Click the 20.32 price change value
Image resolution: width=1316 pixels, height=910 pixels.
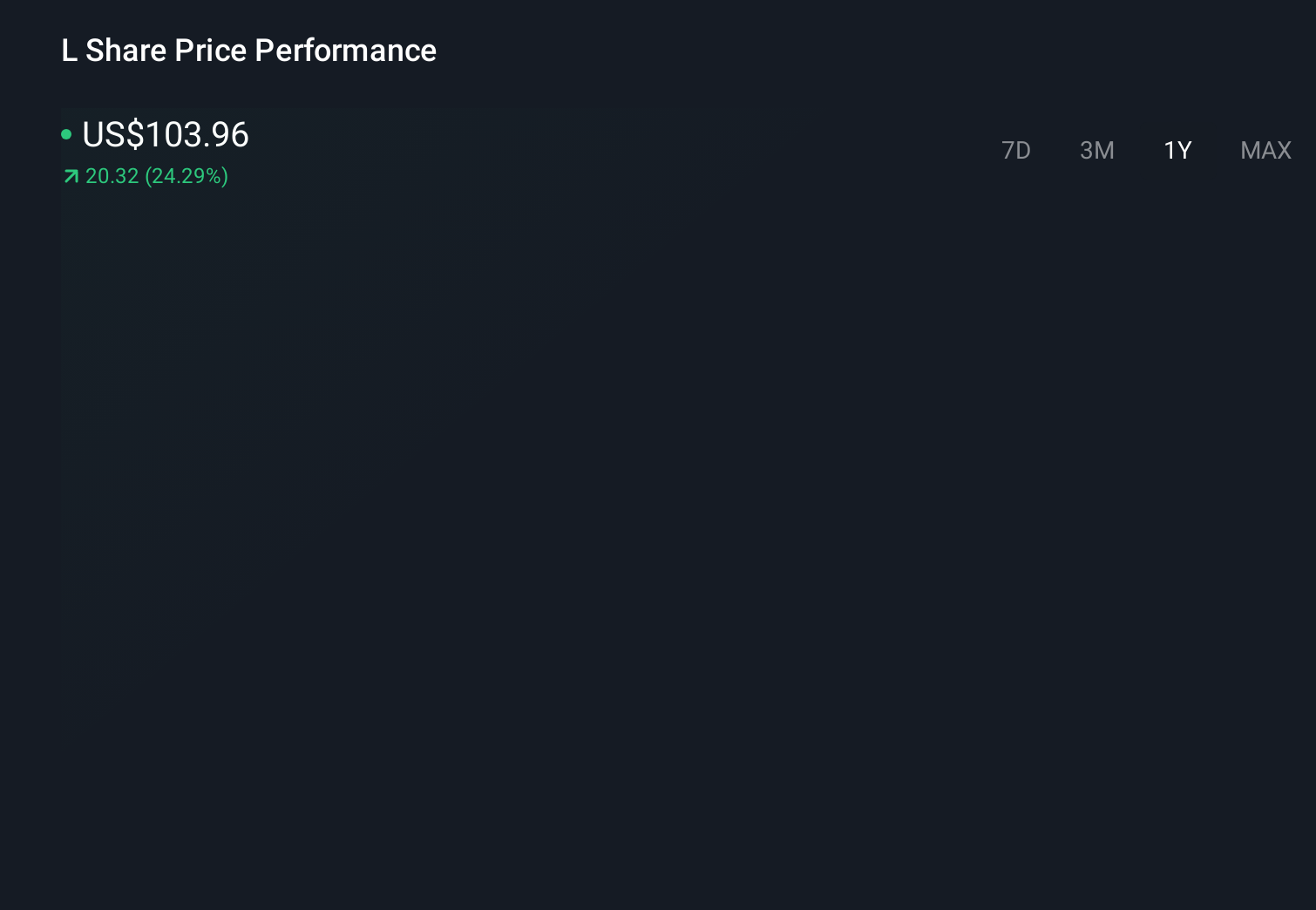[112, 176]
